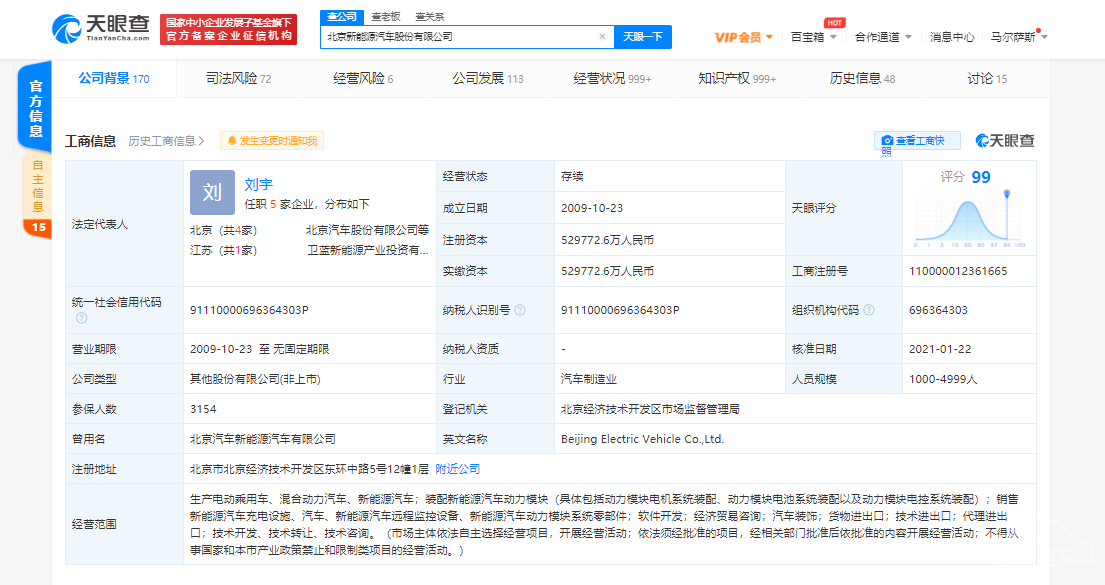Click the 核准日期 value 2021-01-22

coord(940,349)
